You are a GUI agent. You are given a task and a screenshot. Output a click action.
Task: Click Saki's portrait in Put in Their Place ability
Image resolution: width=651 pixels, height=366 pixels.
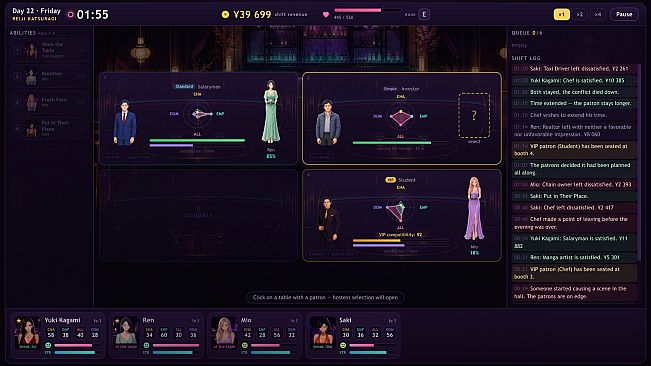[31, 129]
